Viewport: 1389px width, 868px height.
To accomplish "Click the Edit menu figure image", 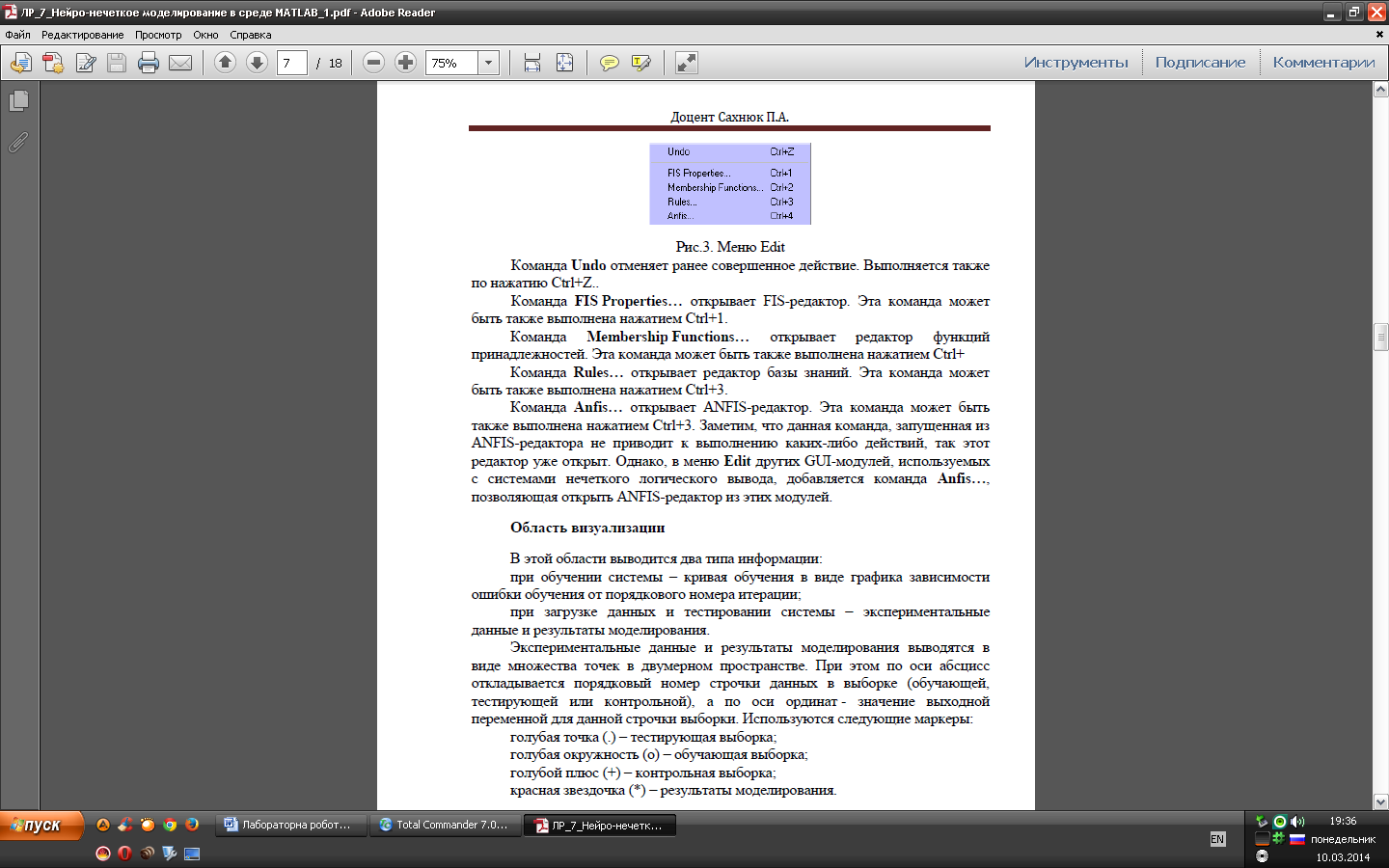I will pyautogui.click(x=730, y=183).
